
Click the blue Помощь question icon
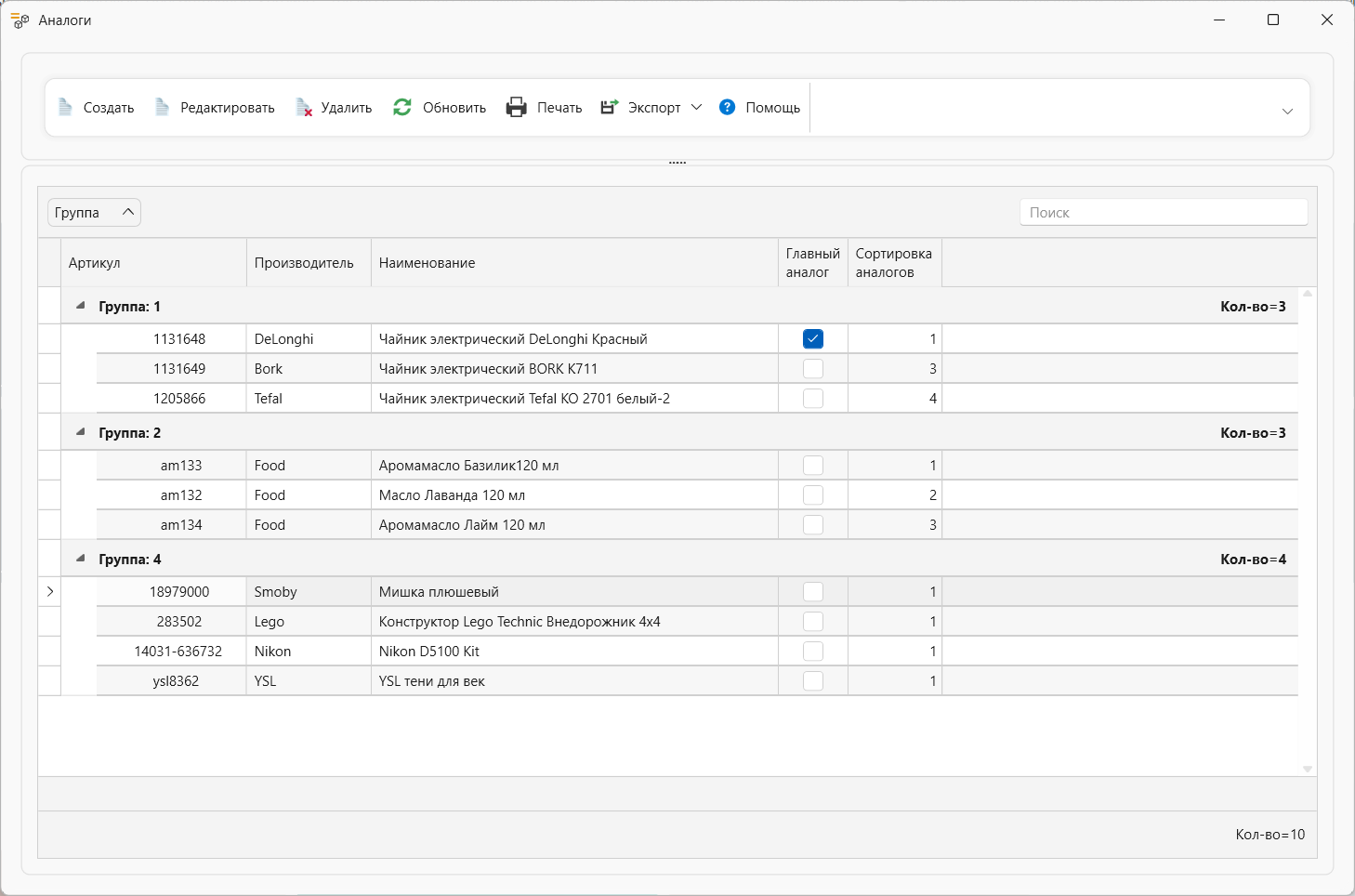tap(728, 107)
